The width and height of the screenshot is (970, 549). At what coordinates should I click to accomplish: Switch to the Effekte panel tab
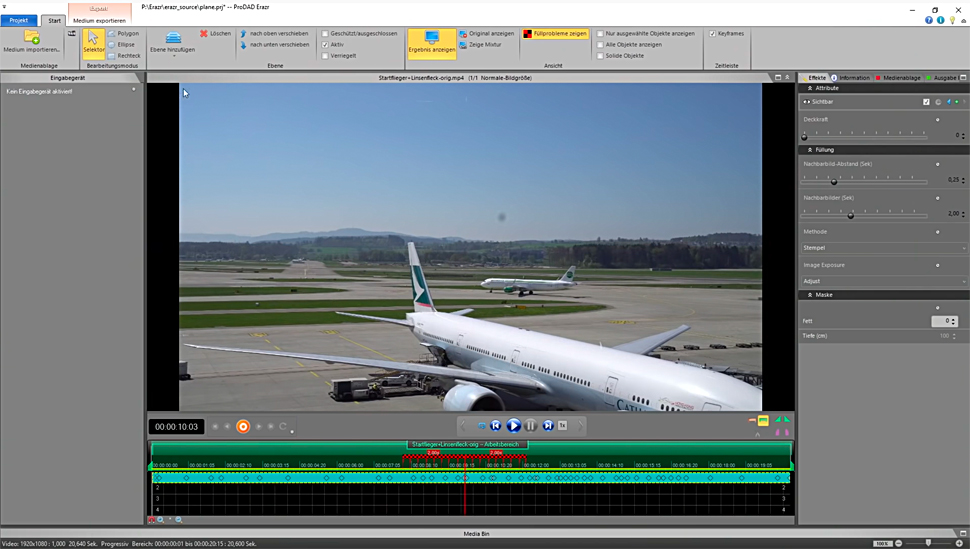(x=813, y=78)
